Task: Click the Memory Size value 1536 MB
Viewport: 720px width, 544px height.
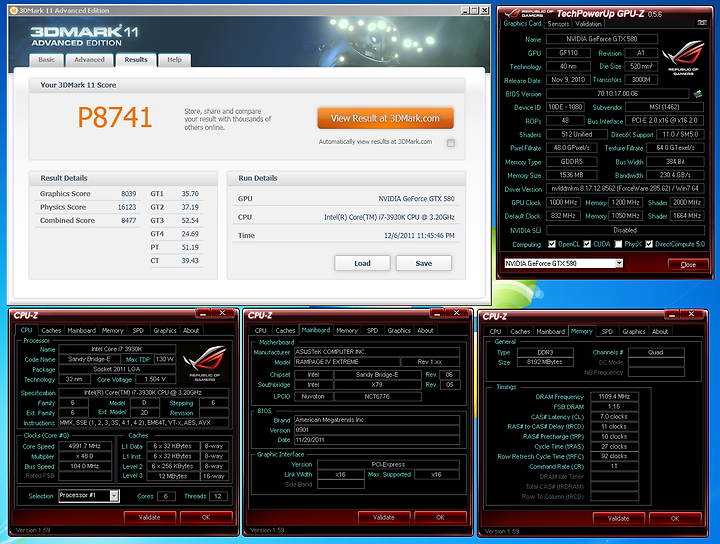Action: (571, 175)
